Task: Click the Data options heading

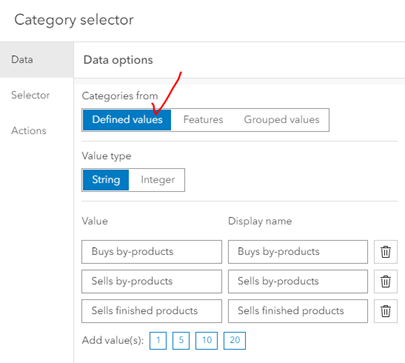Action: point(118,60)
